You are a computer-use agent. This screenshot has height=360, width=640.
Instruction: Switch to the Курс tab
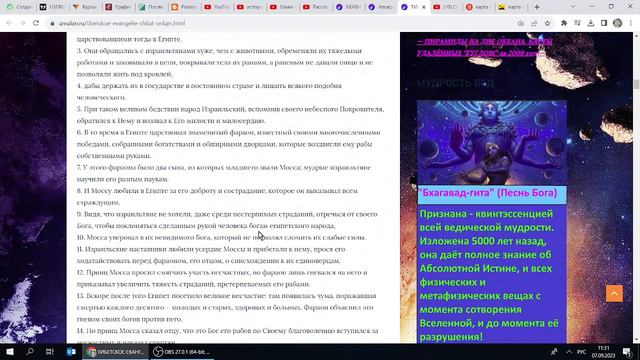(x=84, y=7)
